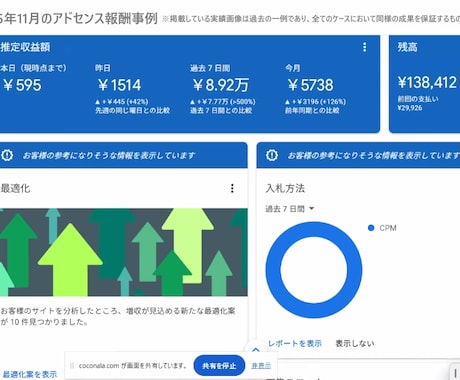Viewport: 460px width, 380px height.
Task: Collapse the screen-share bar with chevron
Action: coord(256,350)
